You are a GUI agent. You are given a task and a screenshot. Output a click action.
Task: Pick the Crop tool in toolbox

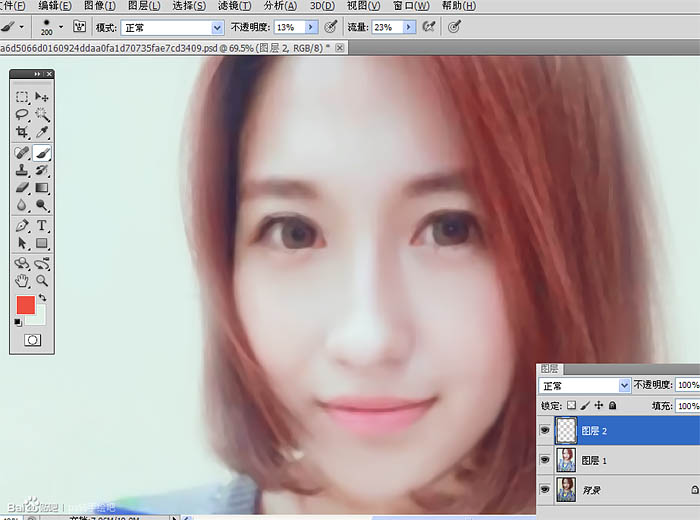(x=22, y=132)
